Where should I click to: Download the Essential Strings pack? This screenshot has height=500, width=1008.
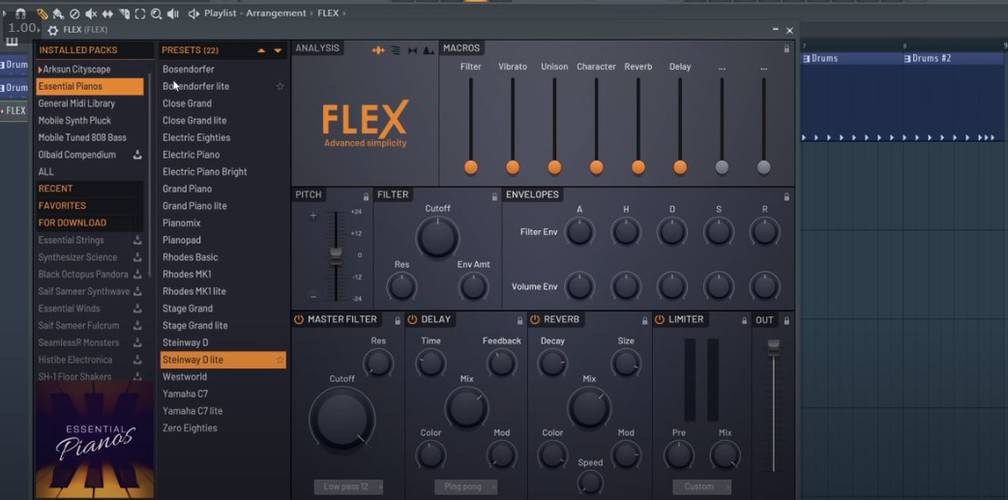point(137,240)
